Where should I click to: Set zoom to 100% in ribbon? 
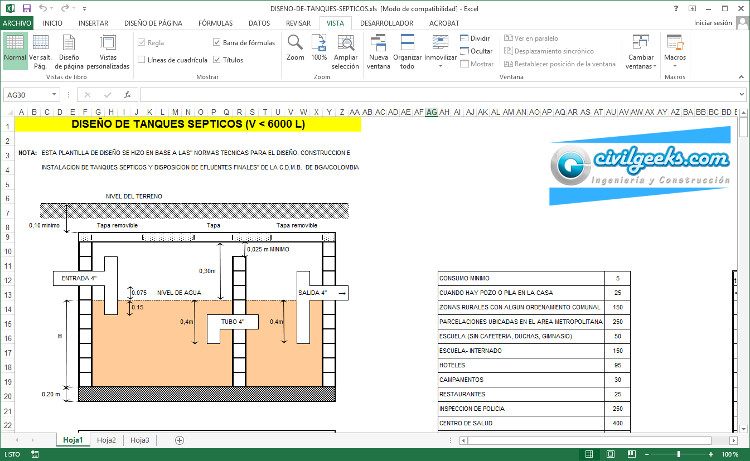coord(319,48)
